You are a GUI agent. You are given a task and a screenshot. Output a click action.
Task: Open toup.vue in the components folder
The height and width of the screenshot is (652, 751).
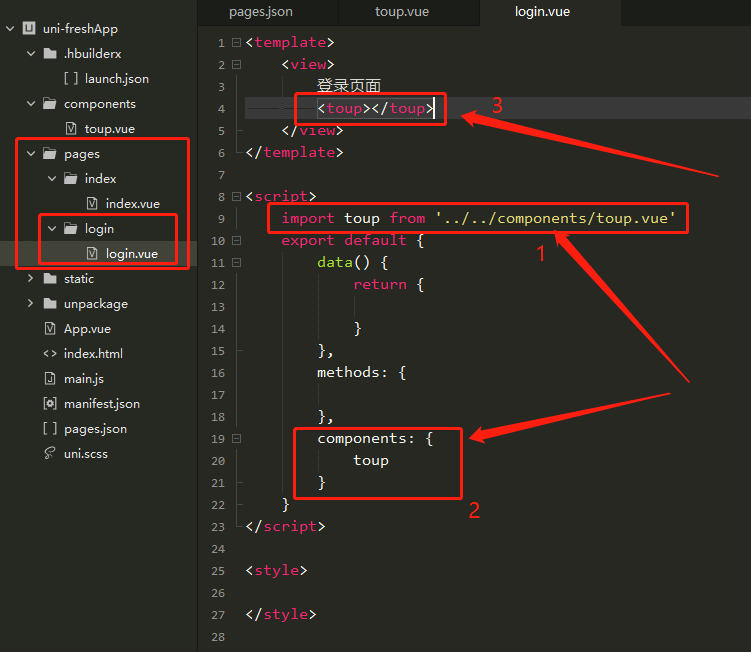[110, 129]
